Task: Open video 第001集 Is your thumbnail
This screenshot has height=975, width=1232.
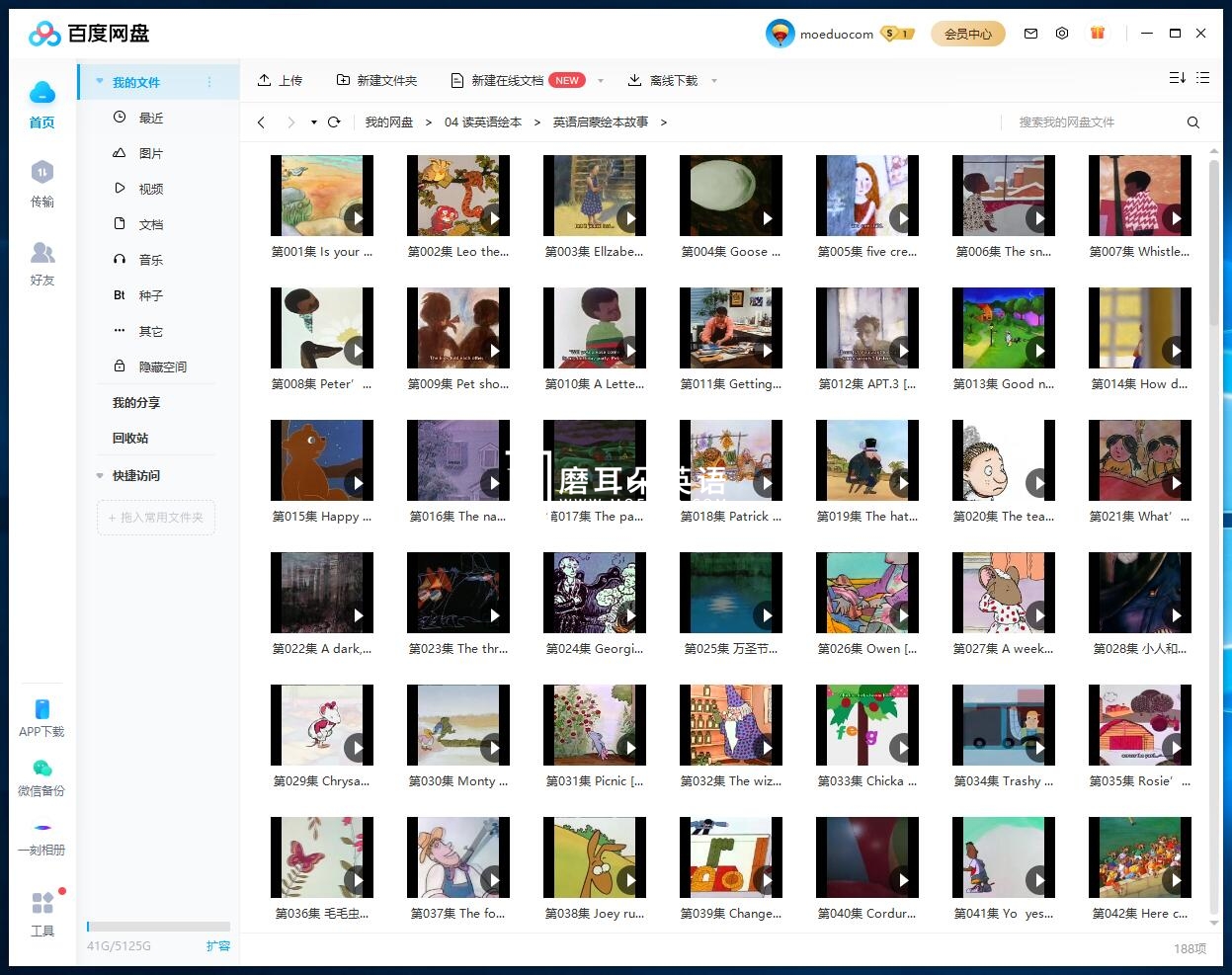Action: (321, 195)
